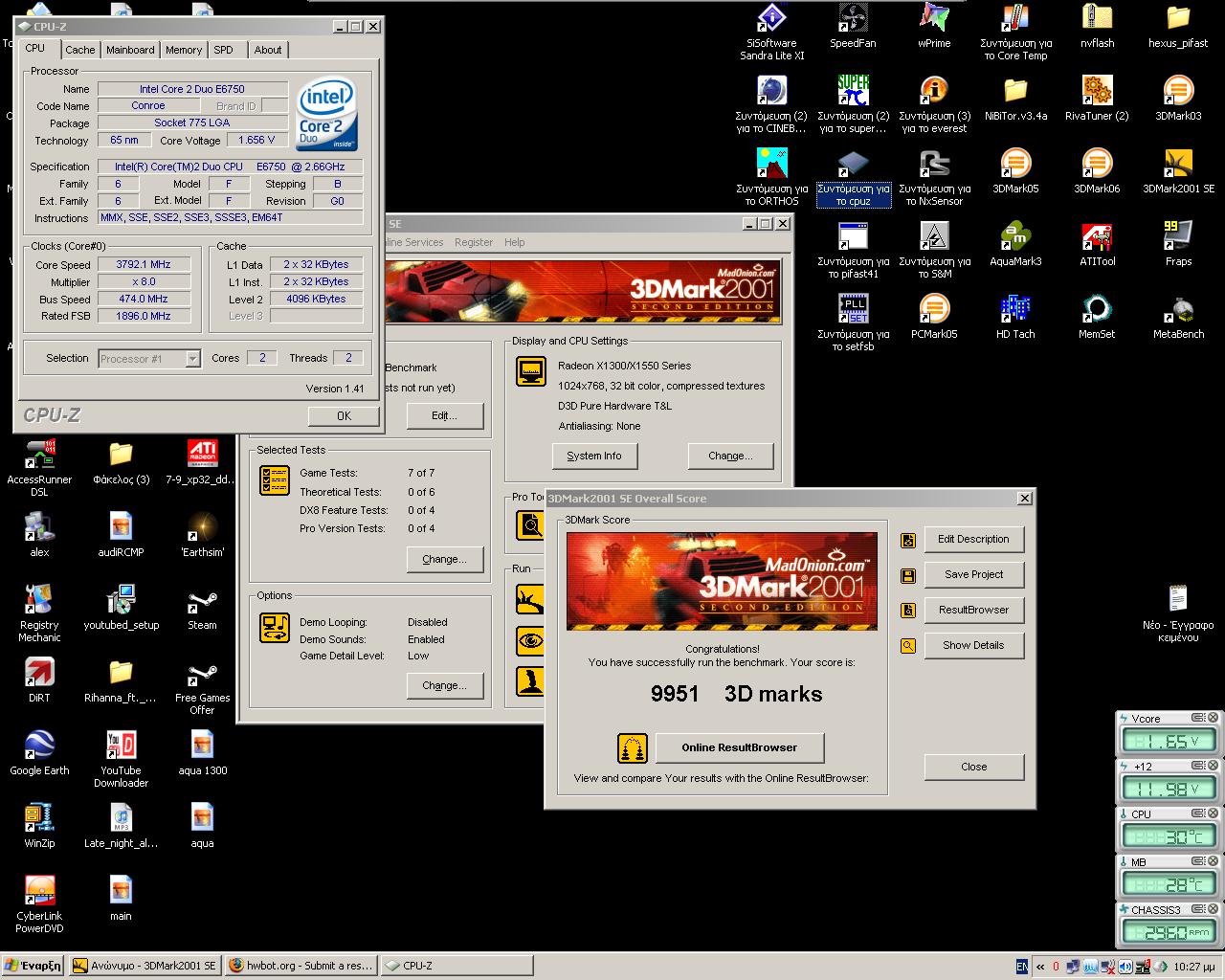The height and width of the screenshot is (980, 1225).
Task: Click the ResultBrowser button
Action: pos(974,610)
